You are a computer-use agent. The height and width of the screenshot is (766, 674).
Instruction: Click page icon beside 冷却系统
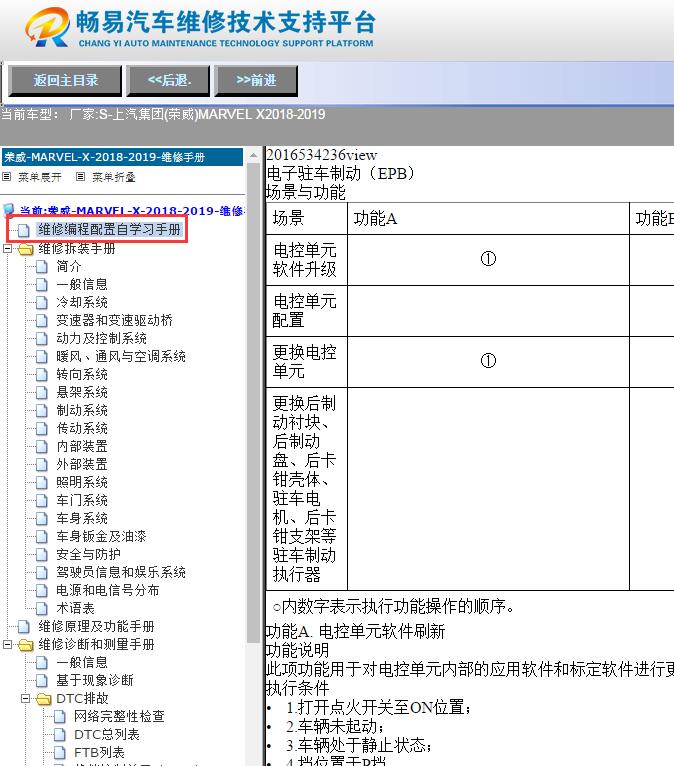pos(42,303)
